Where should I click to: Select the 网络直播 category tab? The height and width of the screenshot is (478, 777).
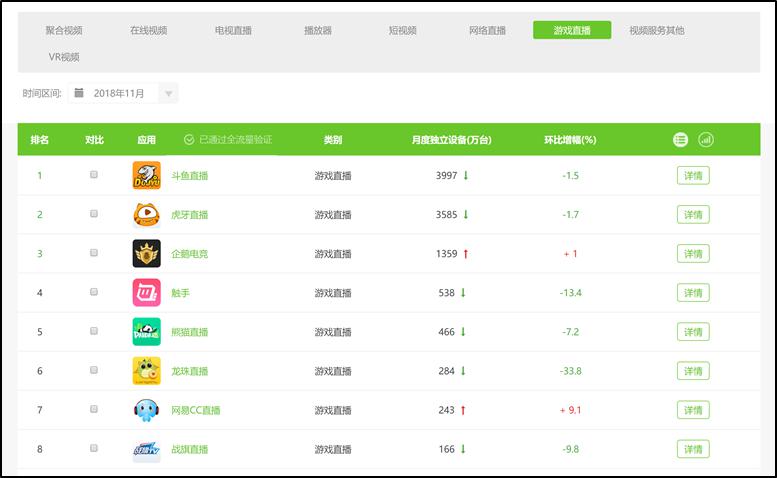[x=488, y=30]
